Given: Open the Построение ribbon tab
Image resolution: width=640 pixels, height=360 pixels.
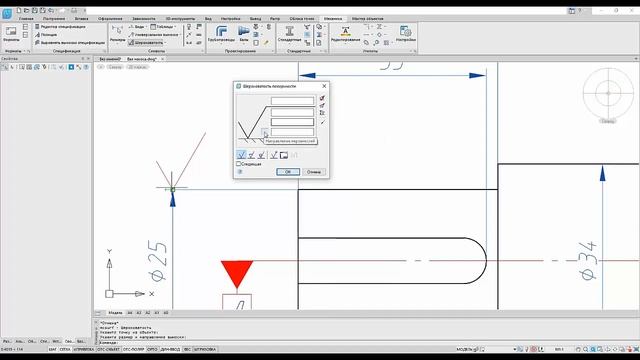Looking at the screenshot, I should pyautogui.click(x=53, y=19).
